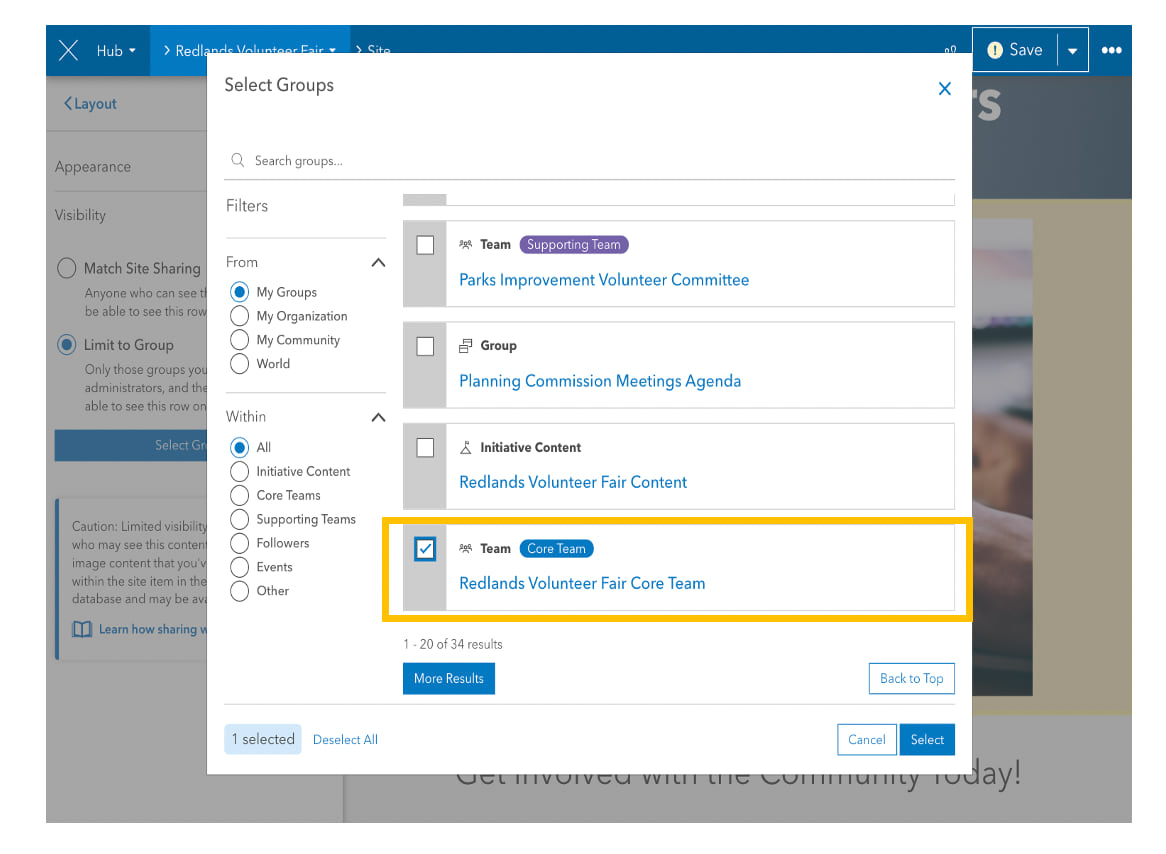Uncheck Redlands Volunteer Fair Core Team
The image size is (1166, 854).
425,548
